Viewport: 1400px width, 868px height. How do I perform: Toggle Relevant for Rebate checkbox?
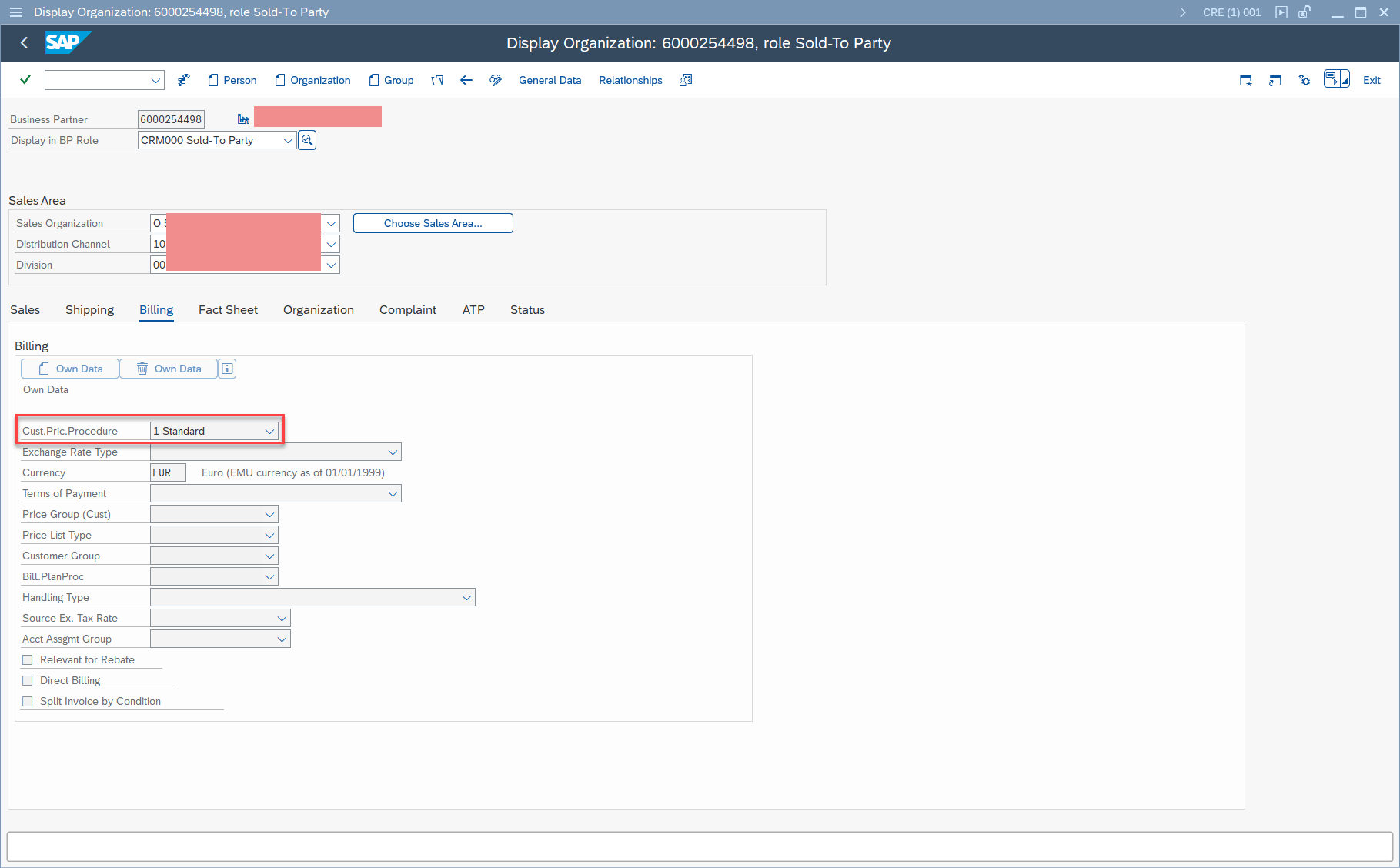[x=28, y=659]
